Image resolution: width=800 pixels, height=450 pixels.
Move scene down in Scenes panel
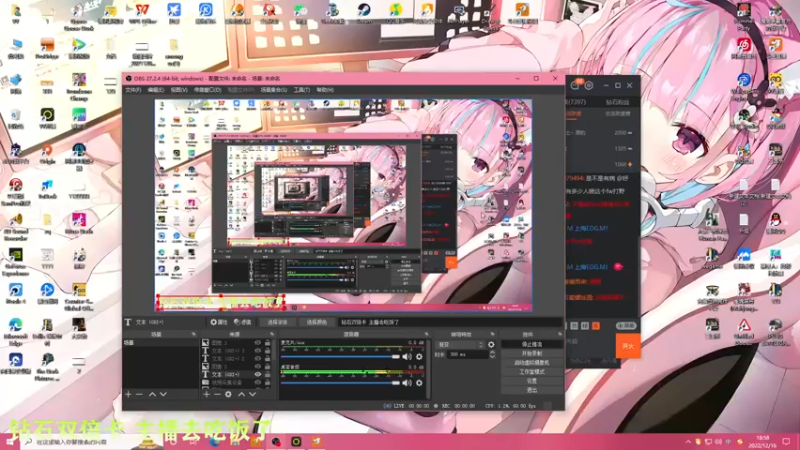163,394
